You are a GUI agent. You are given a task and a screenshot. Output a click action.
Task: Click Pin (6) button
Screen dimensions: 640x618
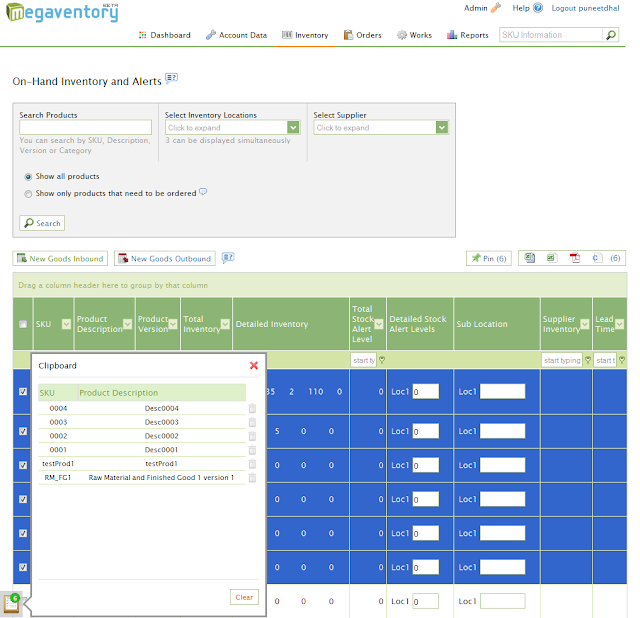pyautogui.click(x=489, y=258)
